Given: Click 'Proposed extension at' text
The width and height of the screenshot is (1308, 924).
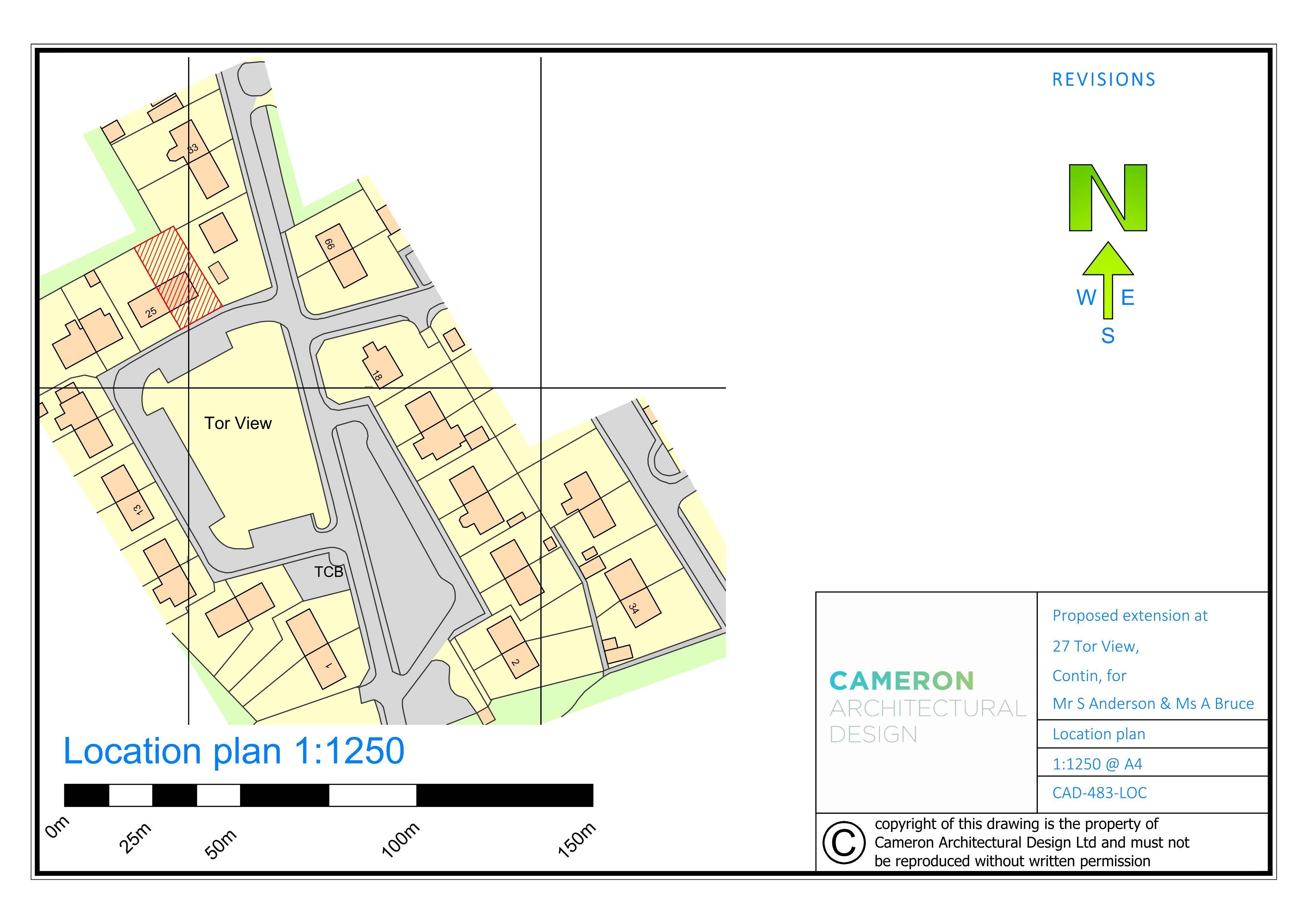Looking at the screenshot, I should (1130, 615).
